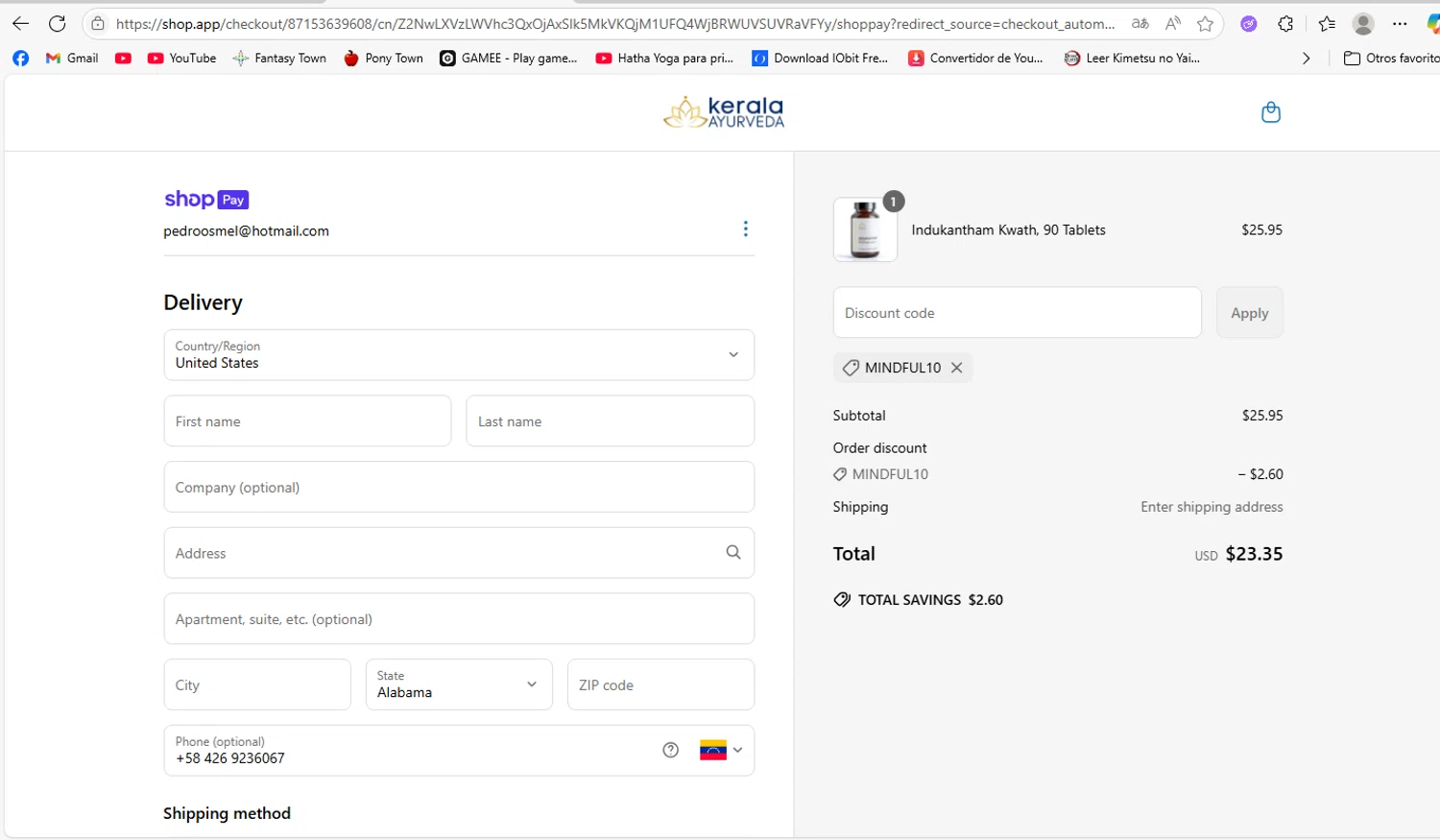The height and width of the screenshot is (840, 1440).
Task: Open the YouTube bookmark
Action: click(x=182, y=59)
